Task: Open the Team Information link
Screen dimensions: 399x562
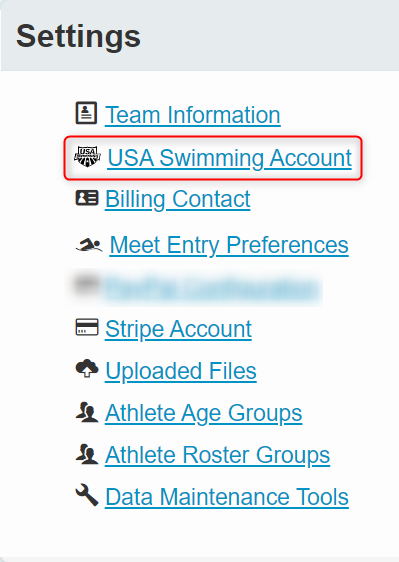Action: (x=193, y=115)
